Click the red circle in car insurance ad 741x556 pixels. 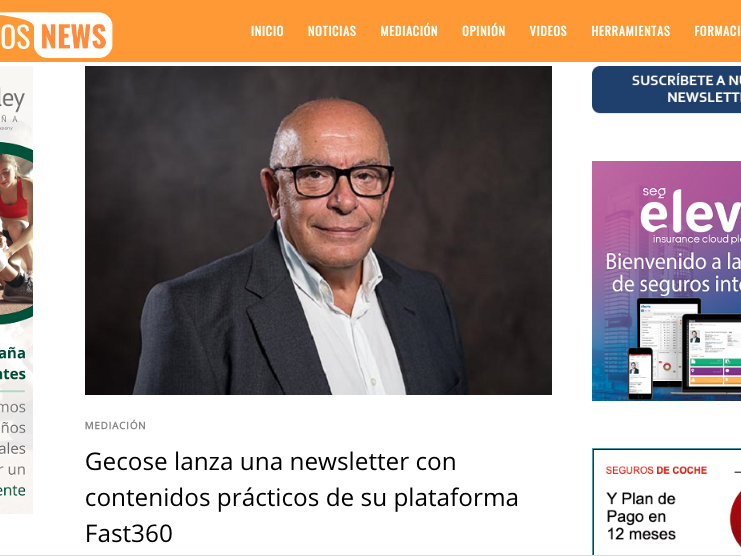tap(735, 518)
